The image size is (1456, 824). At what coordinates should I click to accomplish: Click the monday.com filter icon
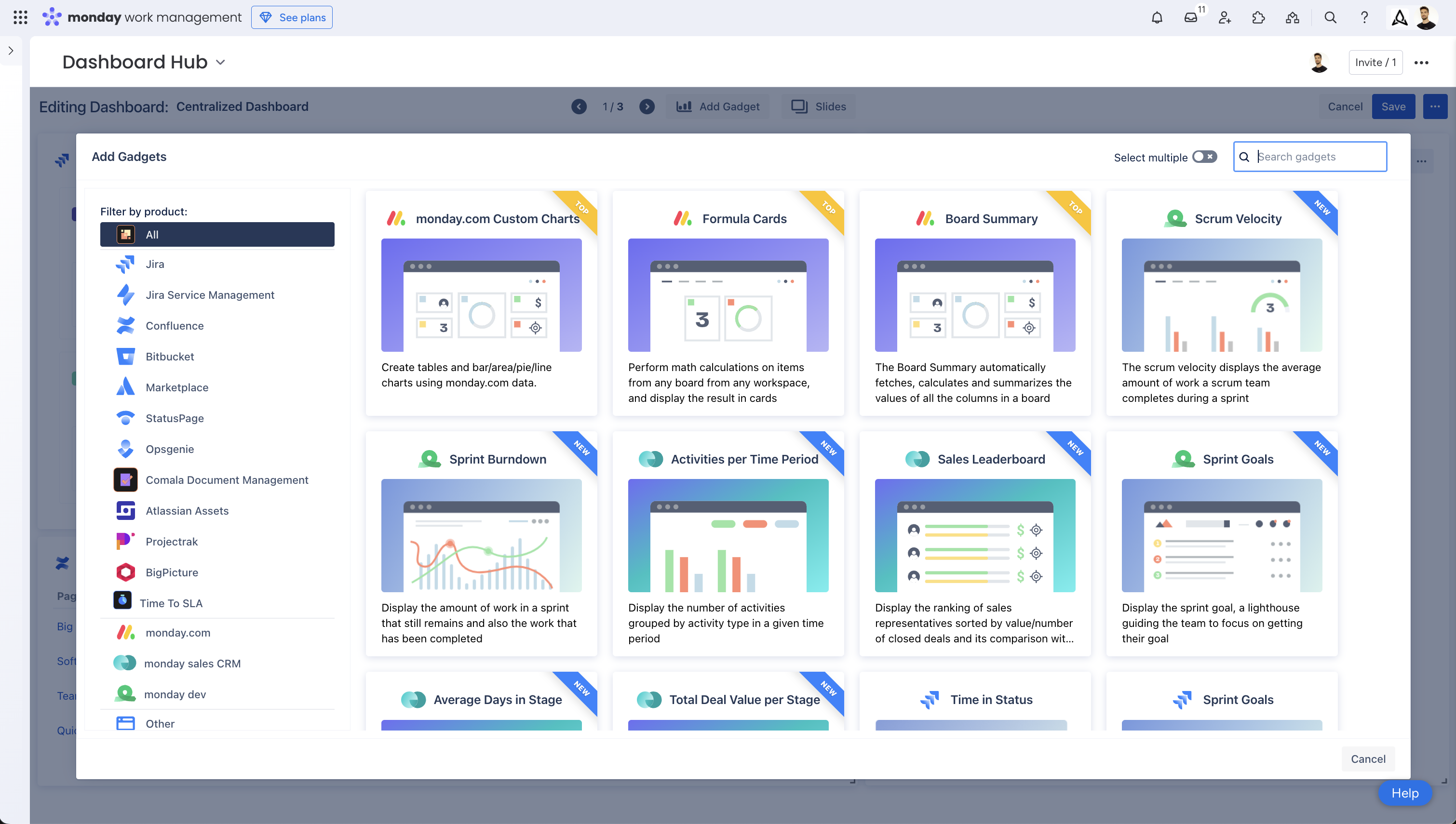[x=126, y=633]
